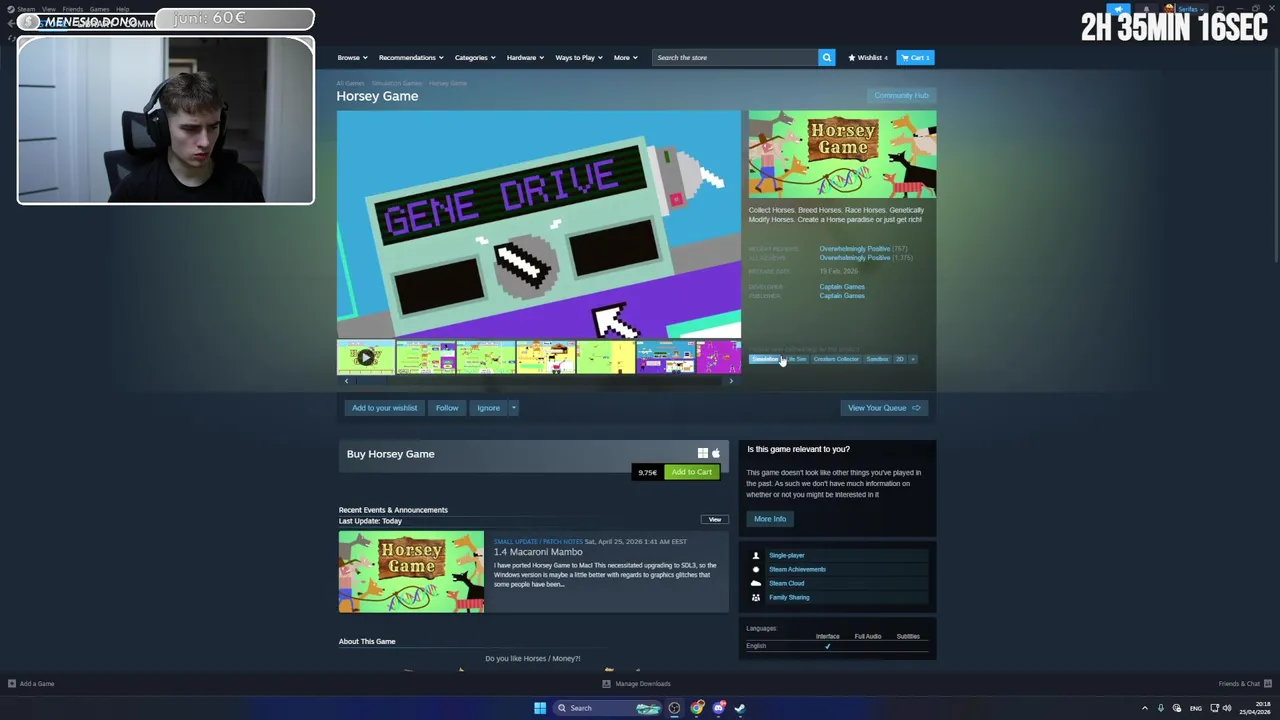Click the Steam Achievements feature icon
The height and width of the screenshot is (720, 1280).
click(756, 569)
